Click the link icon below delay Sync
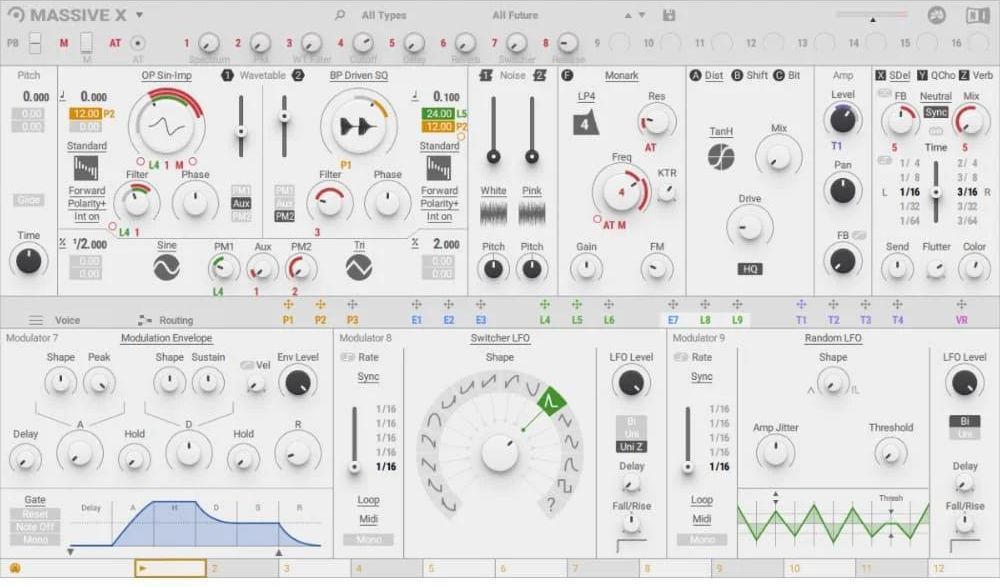This screenshot has width=1000, height=587. (x=936, y=131)
